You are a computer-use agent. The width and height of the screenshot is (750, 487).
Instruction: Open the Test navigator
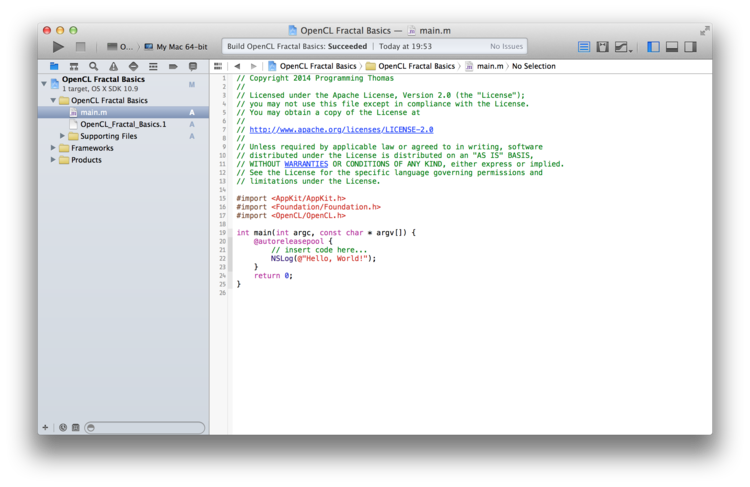pyautogui.click(x=133, y=66)
